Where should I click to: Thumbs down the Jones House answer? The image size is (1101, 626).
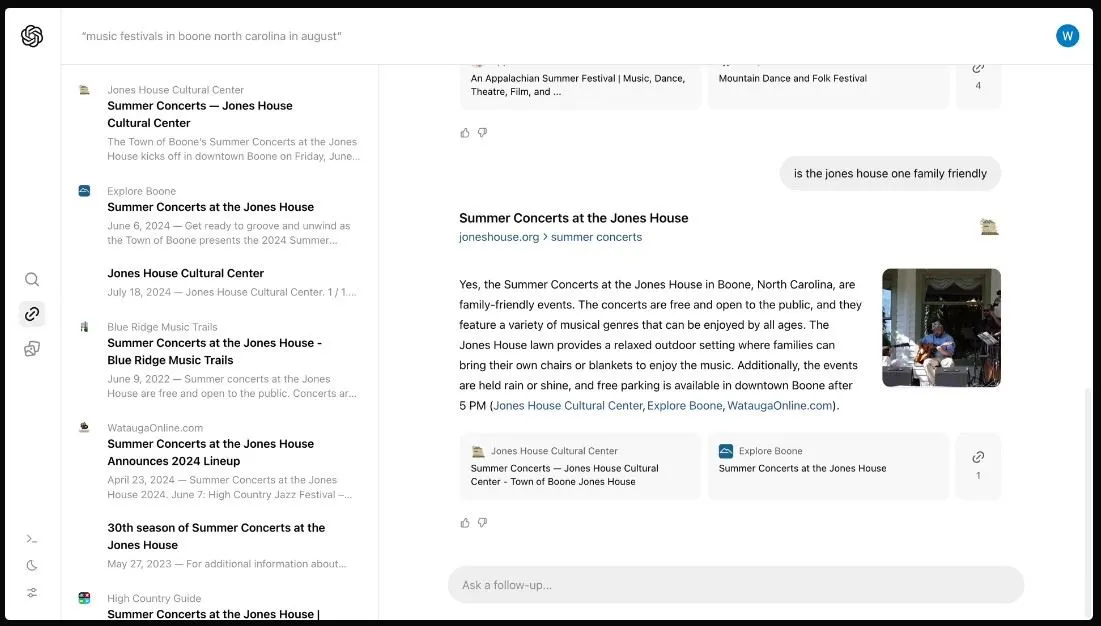click(x=482, y=523)
